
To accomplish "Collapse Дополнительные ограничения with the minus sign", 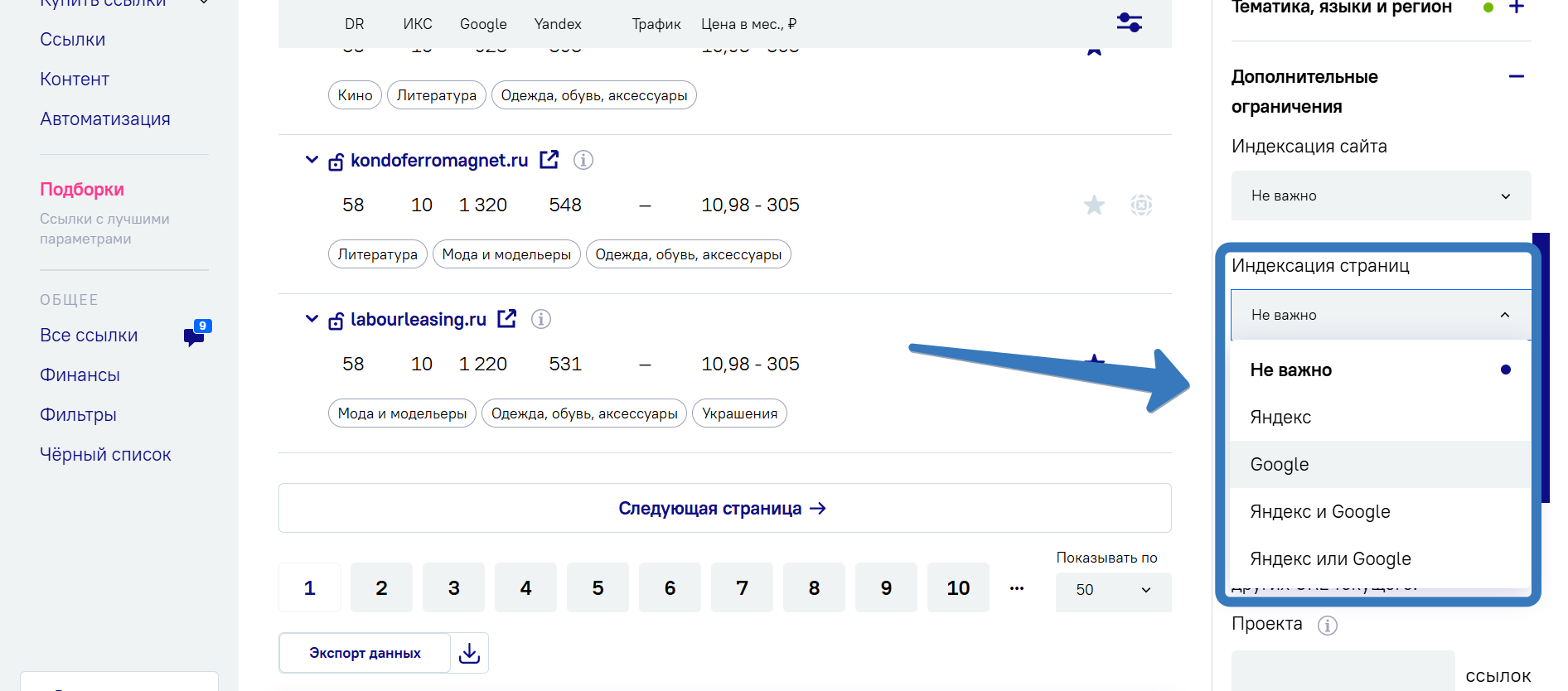I will 1516,76.
